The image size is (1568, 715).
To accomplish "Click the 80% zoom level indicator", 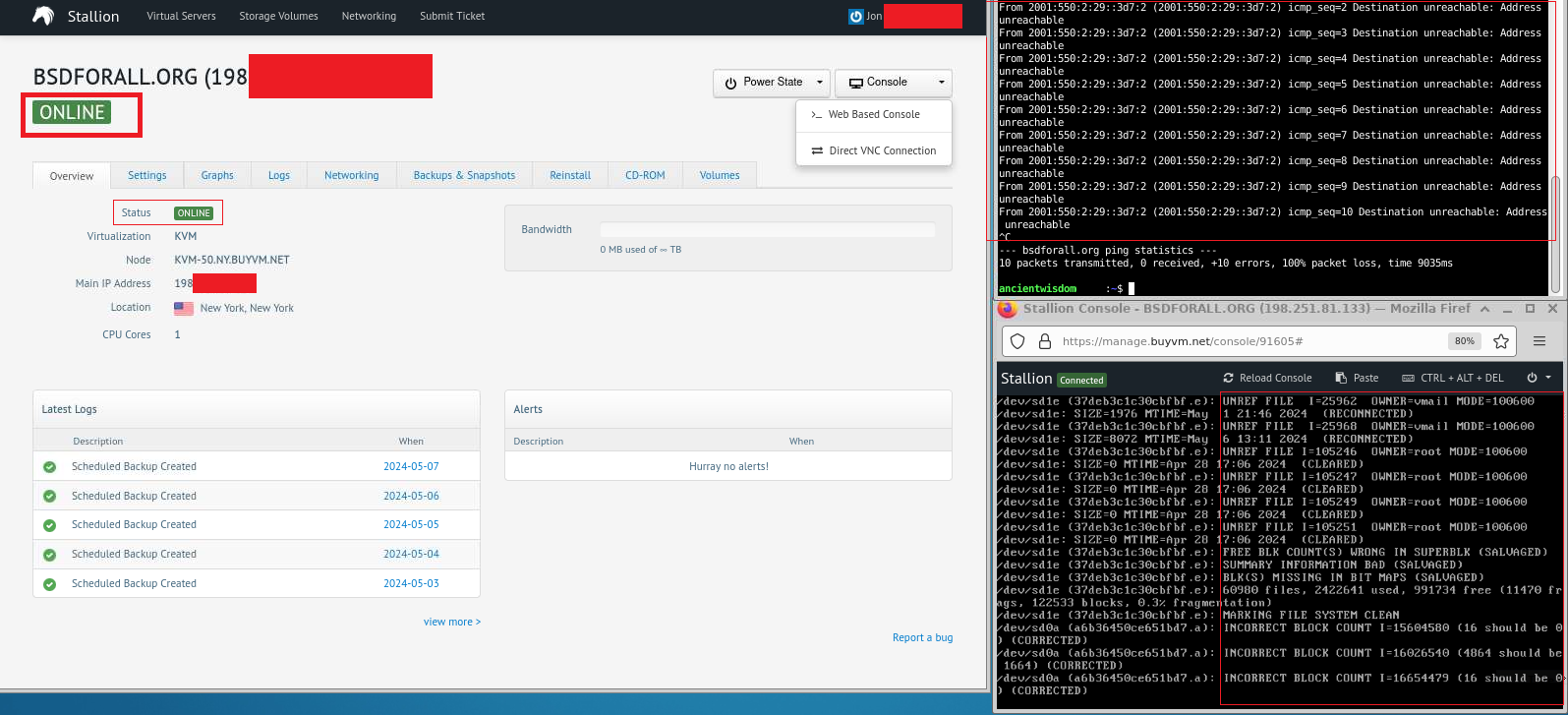I will point(1464,341).
